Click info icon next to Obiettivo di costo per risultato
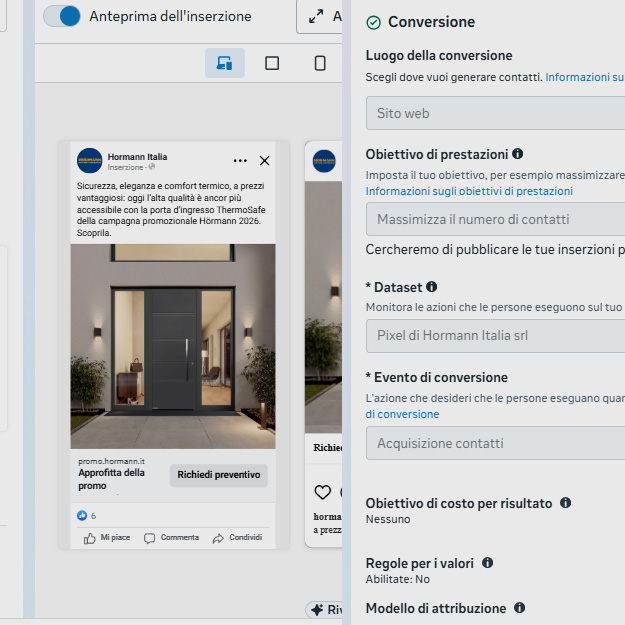The height and width of the screenshot is (625, 625). pyautogui.click(x=565, y=503)
